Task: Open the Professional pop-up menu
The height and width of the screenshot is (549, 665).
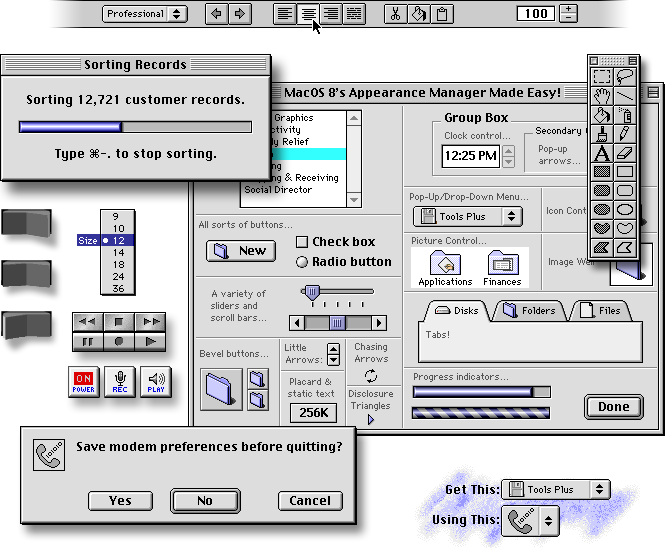Action: pyautogui.click(x=145, y=14)
